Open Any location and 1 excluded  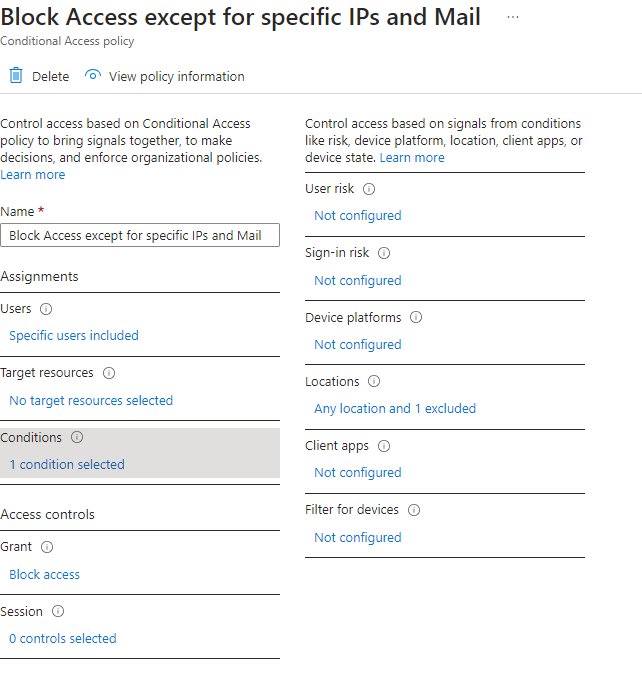pos(395,408)
